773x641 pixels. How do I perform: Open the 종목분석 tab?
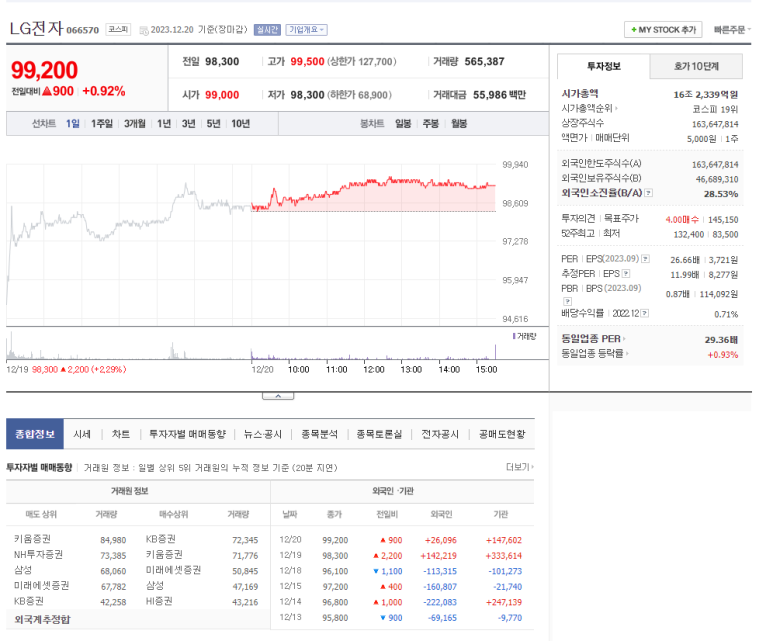pos(319,434)
